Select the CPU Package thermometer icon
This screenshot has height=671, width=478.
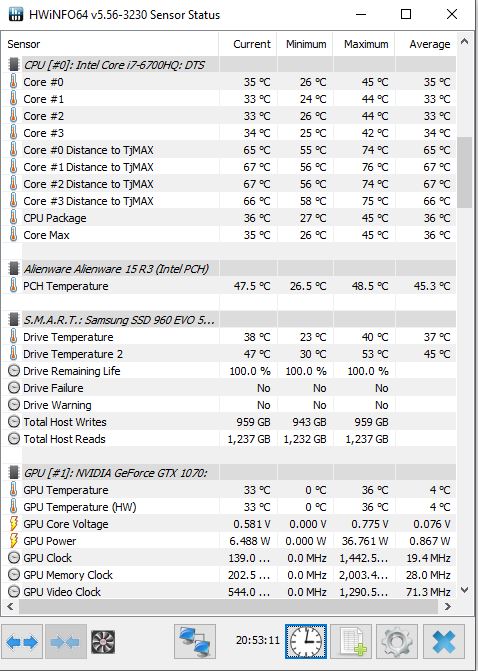[14, 218]
